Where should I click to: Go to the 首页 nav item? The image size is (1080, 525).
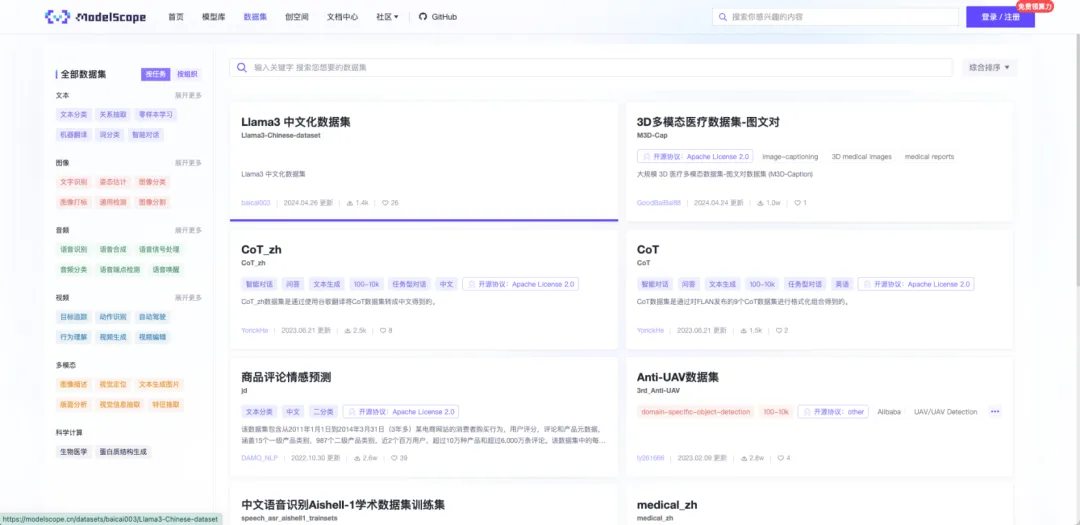[176, 17]
